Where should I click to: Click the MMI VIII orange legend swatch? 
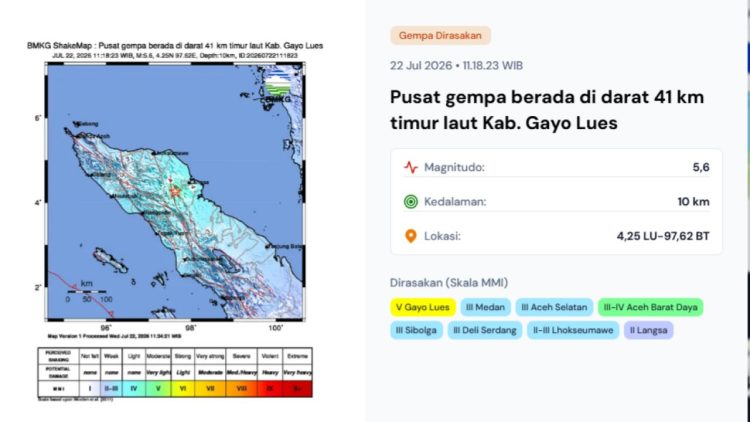(242, 389)
